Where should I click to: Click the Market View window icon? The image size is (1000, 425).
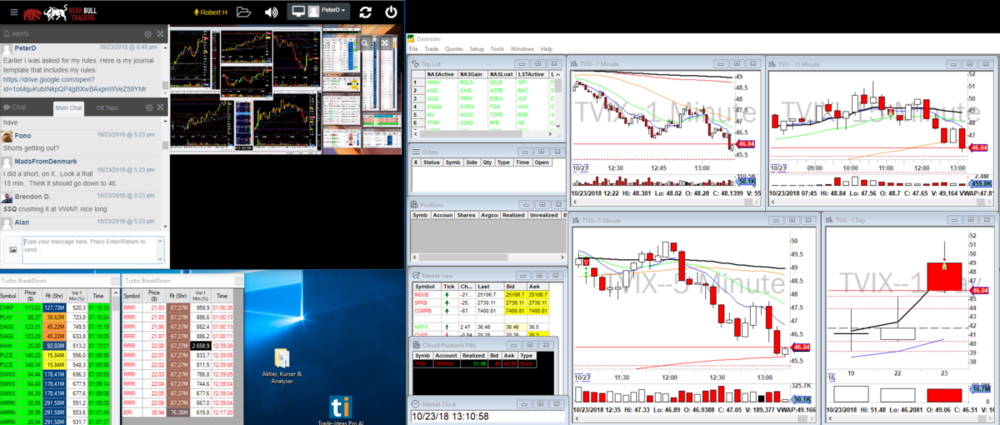(x=416, y=276)
